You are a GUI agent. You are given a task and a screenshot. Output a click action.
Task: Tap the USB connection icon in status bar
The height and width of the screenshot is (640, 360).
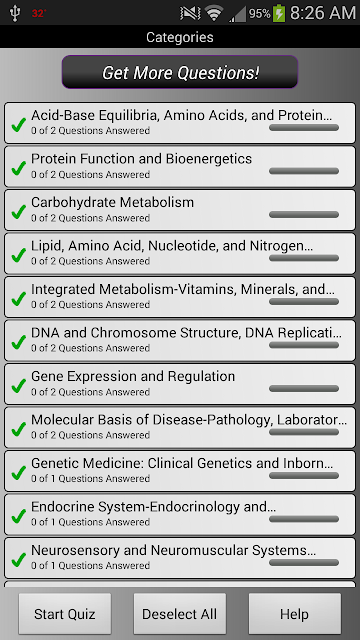[15, 13]
